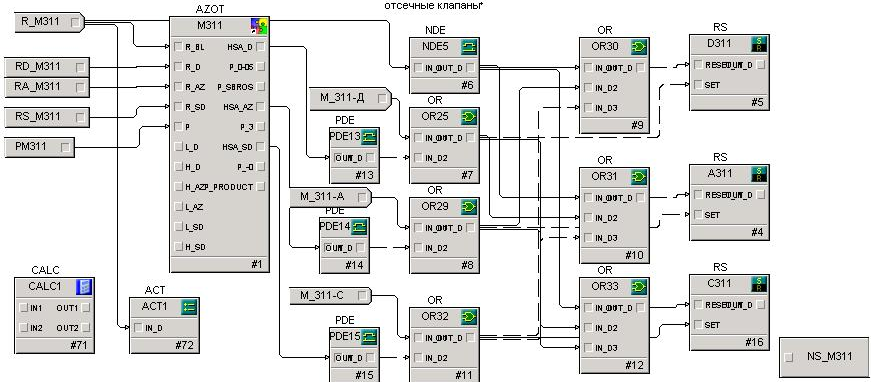Toggle the HSA_D output pin on M311
This screenshot has width=871, height=382.
click(x=261, y=47)
